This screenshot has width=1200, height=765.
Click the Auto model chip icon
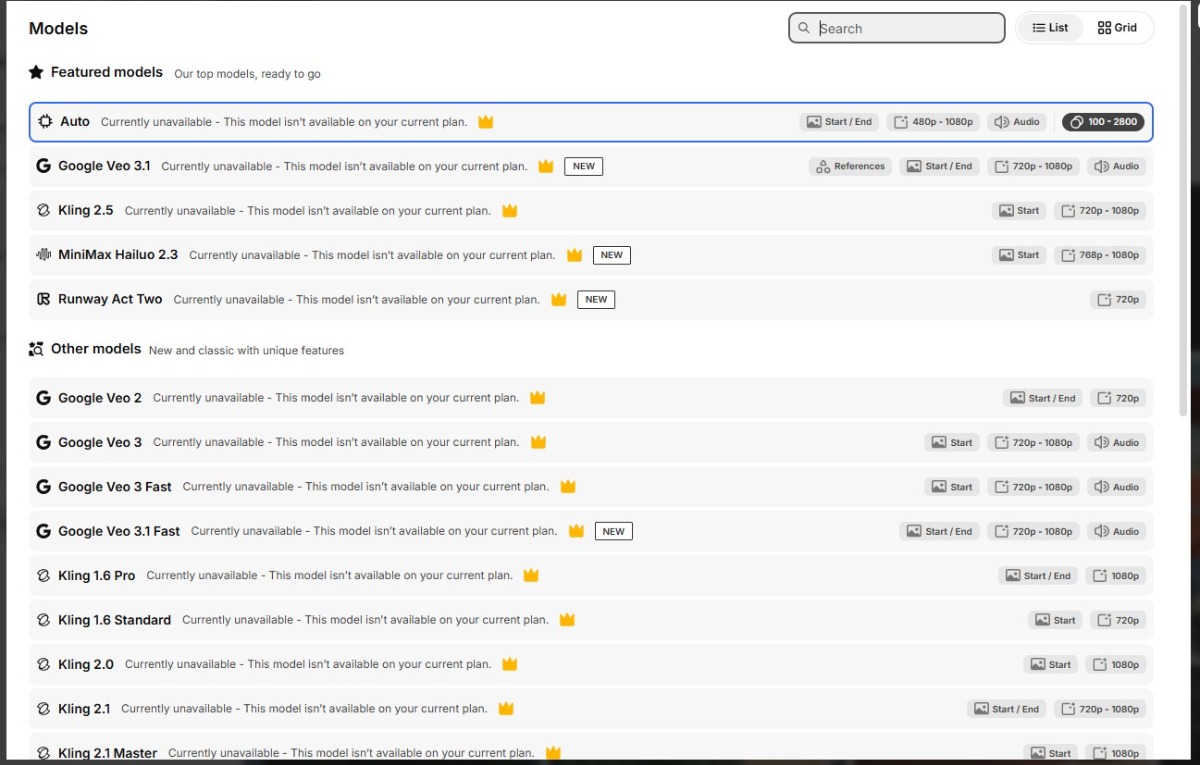click(x=45, y=122)
